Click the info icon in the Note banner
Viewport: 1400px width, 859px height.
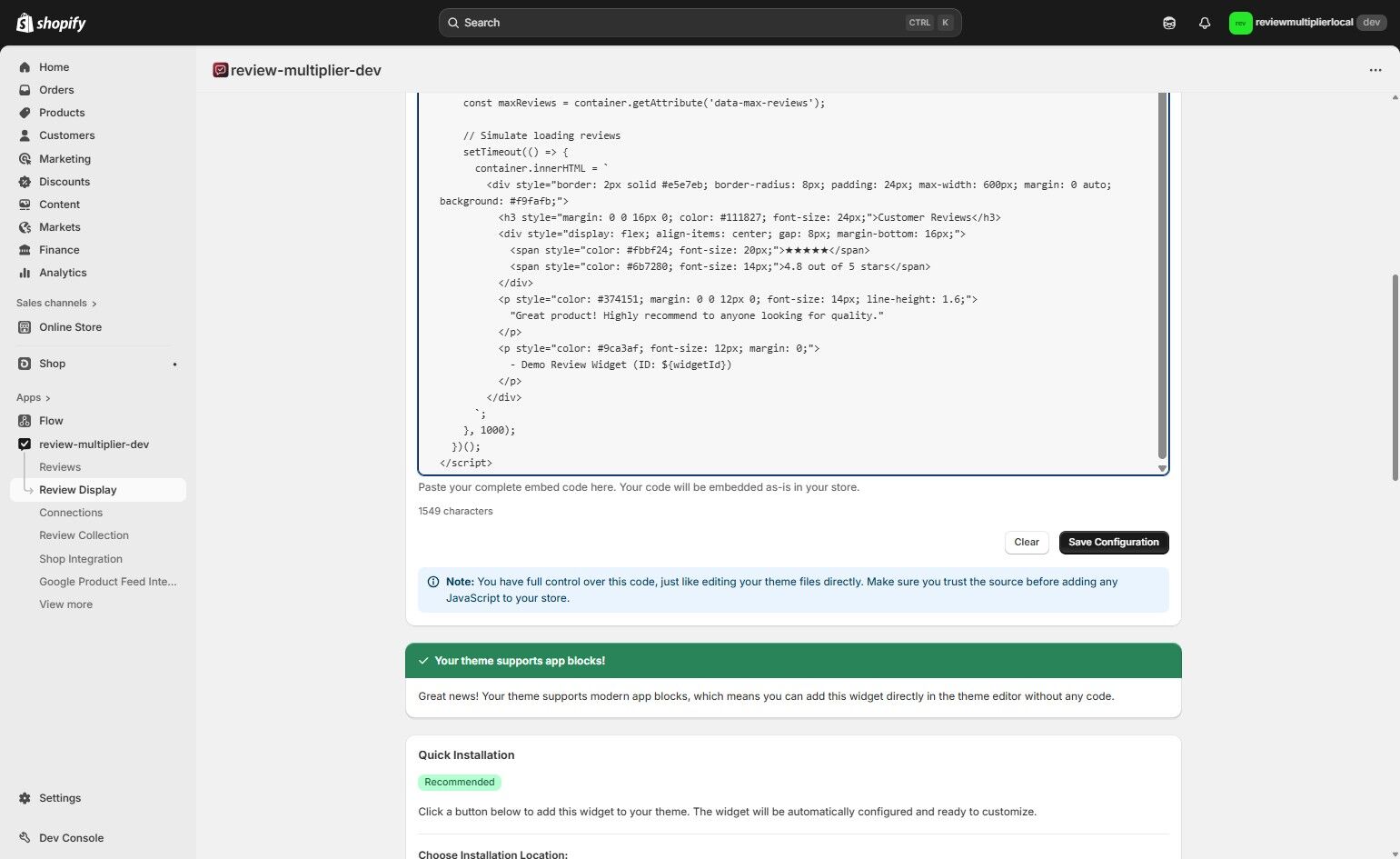click(433, 582)
